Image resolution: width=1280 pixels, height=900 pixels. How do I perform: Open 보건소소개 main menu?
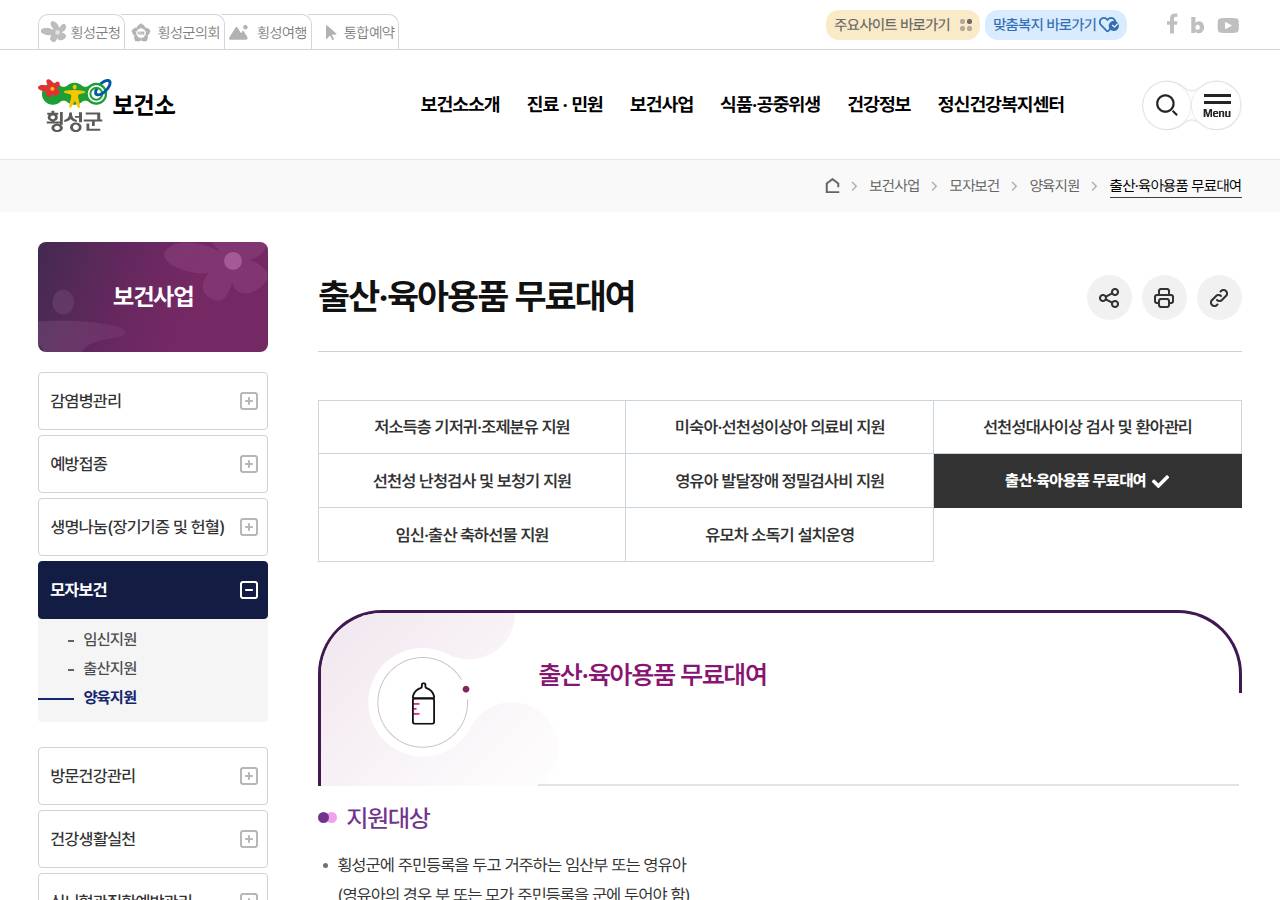pyautogui.click(x=460, y=104)
